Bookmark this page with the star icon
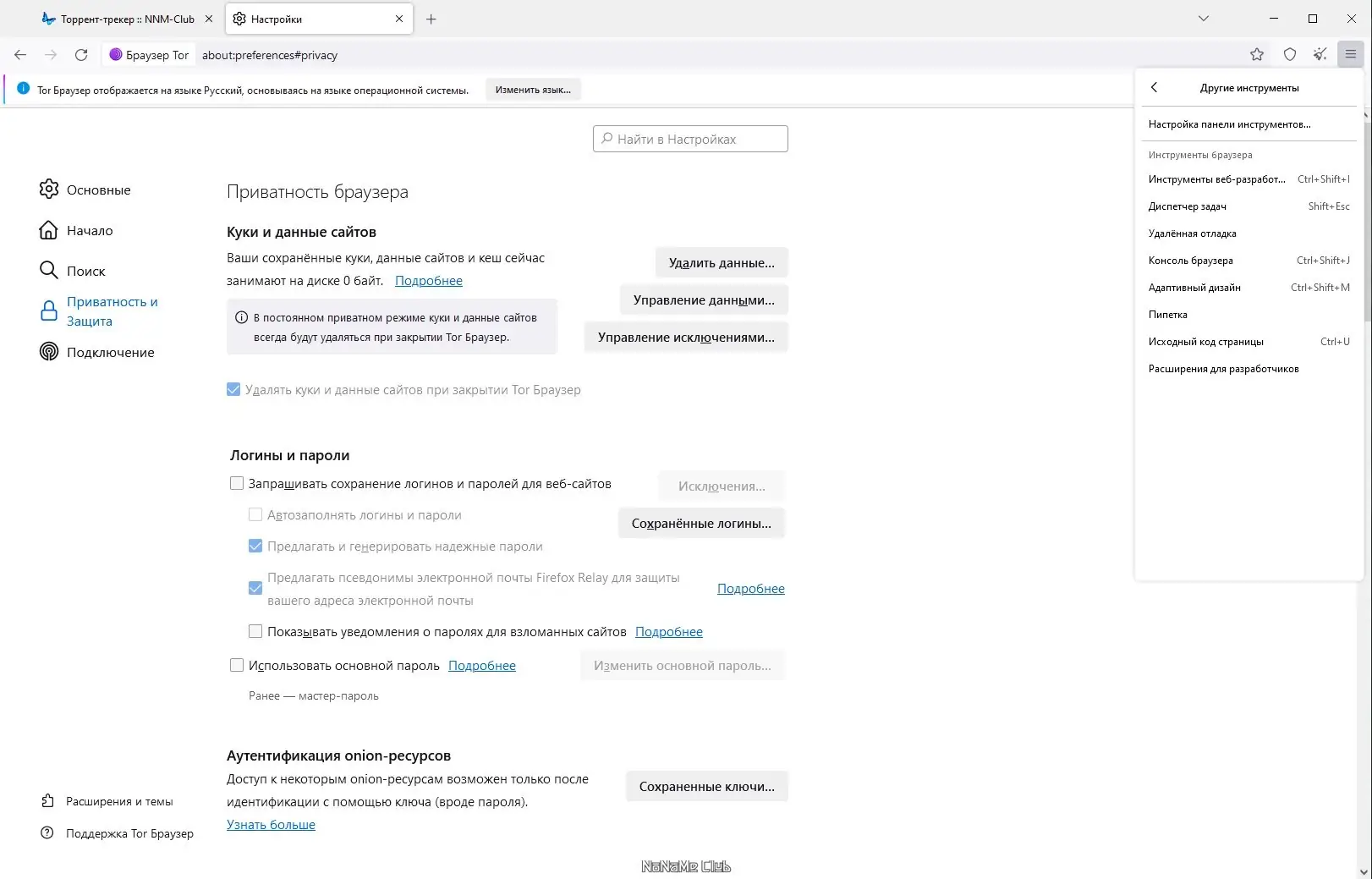The image size is (1372, 879). [1257, 55]
